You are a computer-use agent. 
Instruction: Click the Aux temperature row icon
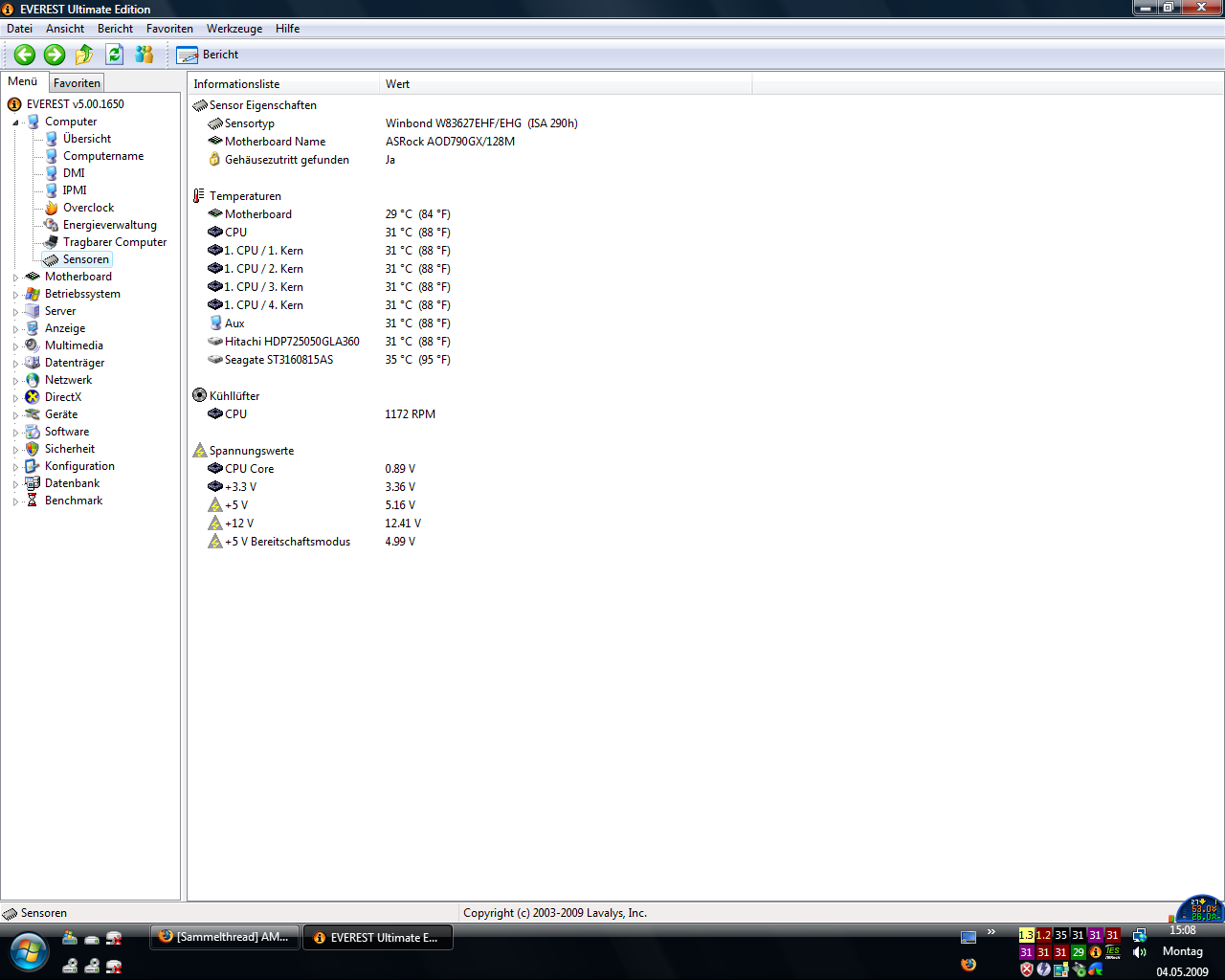click(x=215, y=323)
